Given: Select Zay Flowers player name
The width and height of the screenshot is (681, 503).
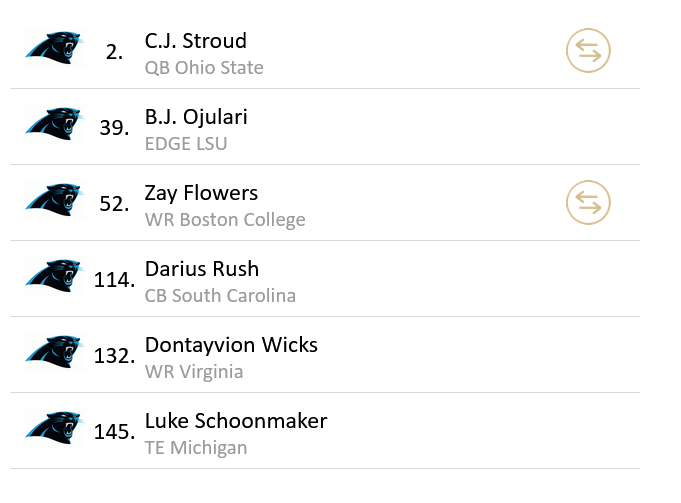Looking at the screenshot, I should (201, 193).
